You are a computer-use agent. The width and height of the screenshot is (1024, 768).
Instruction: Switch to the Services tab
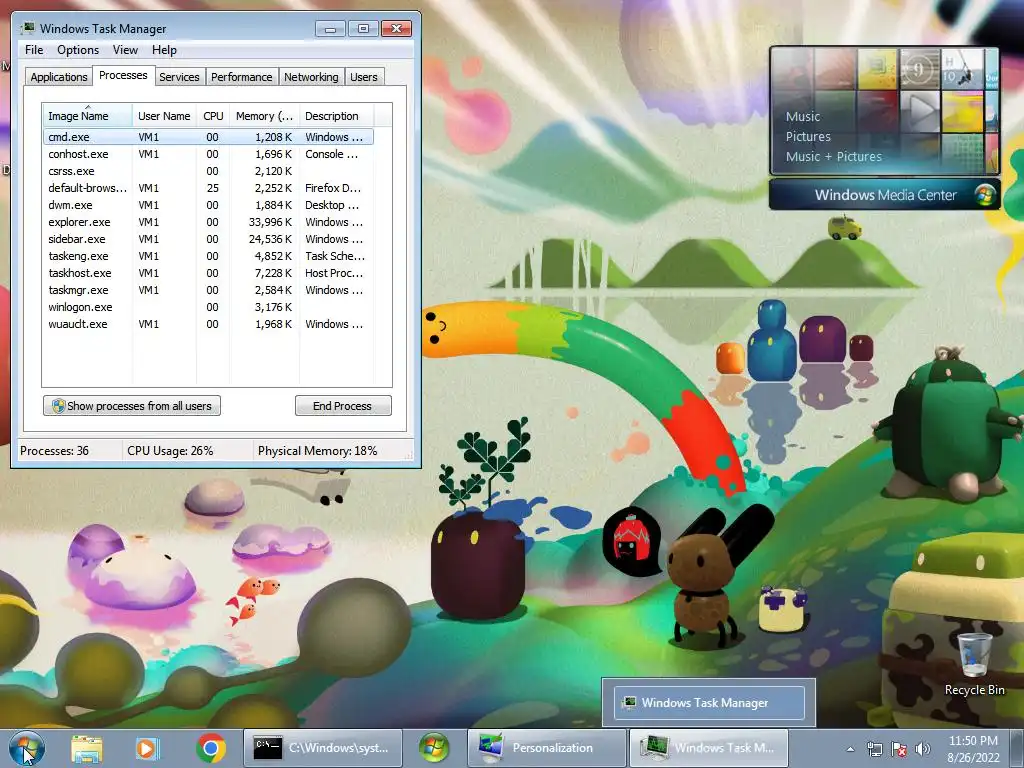179,77
